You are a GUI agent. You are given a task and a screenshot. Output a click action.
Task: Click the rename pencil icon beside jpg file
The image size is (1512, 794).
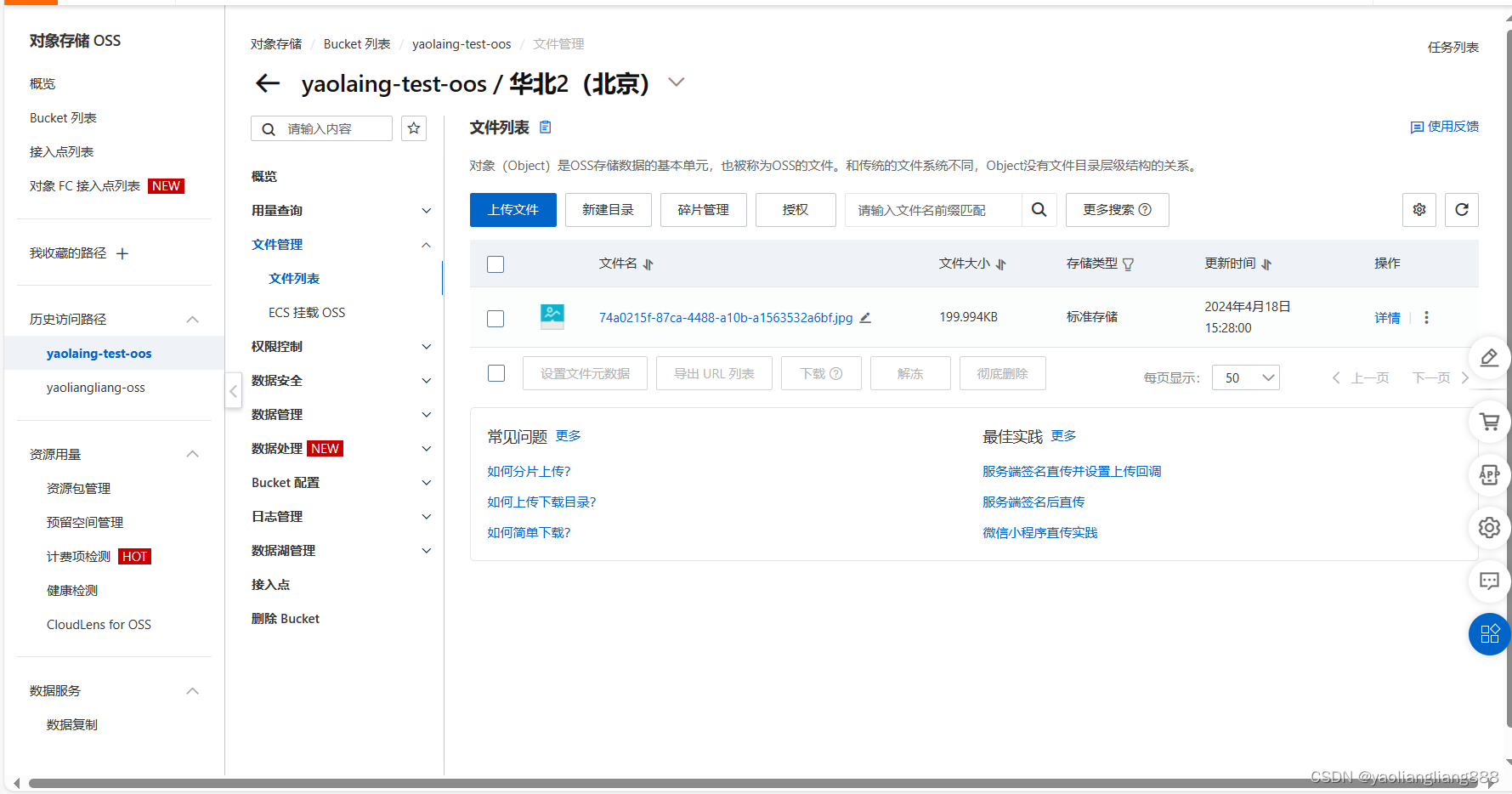pyautogui.click(x=865, y=318)
